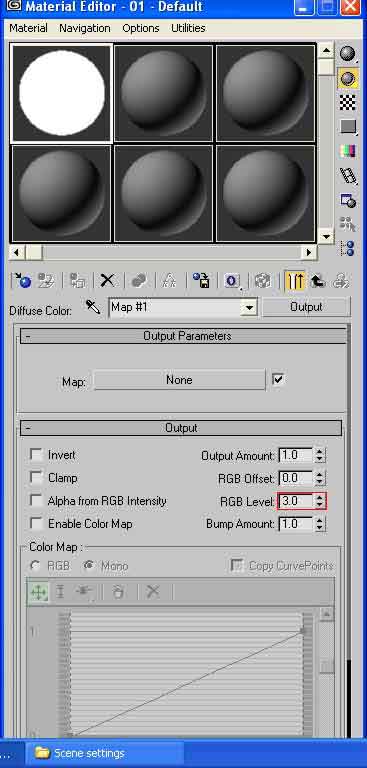This screenshot has height=768, width=367.
Task: Check Enable Color Map
Action: click(36, 524)
